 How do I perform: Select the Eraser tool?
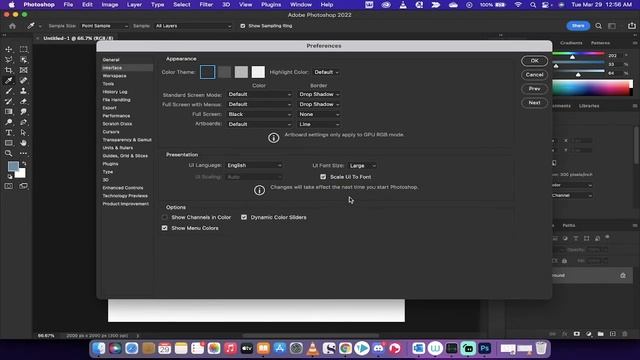[x=24, y=101]
